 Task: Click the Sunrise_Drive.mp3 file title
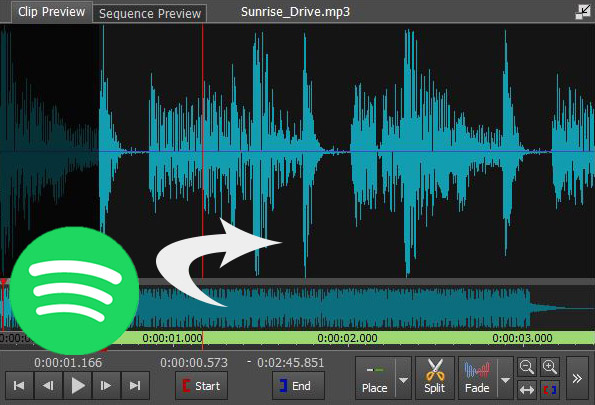pyautogui.click(x=295, y=12)
